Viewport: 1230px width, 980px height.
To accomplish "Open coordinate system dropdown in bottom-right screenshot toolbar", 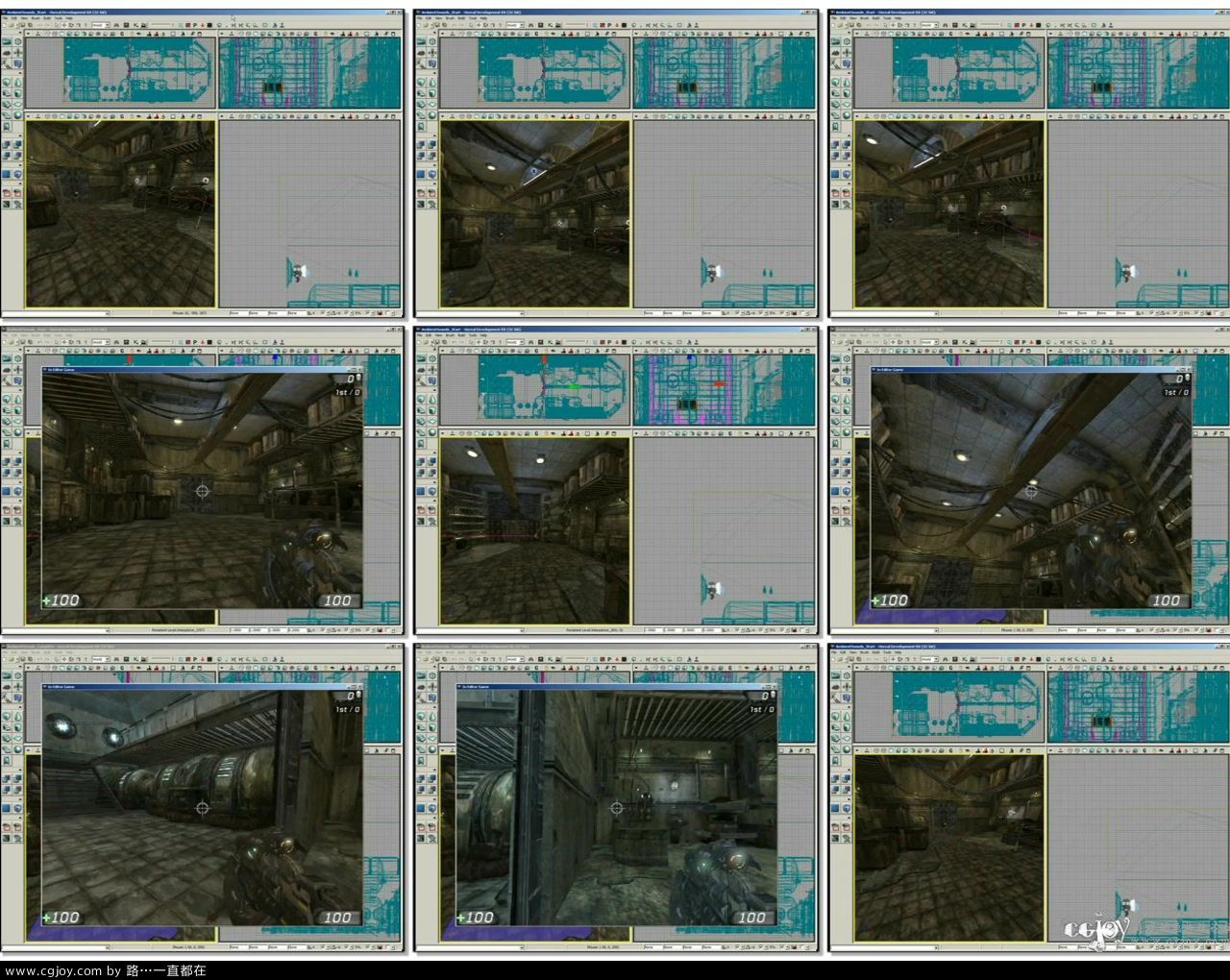I will [931, 659].
